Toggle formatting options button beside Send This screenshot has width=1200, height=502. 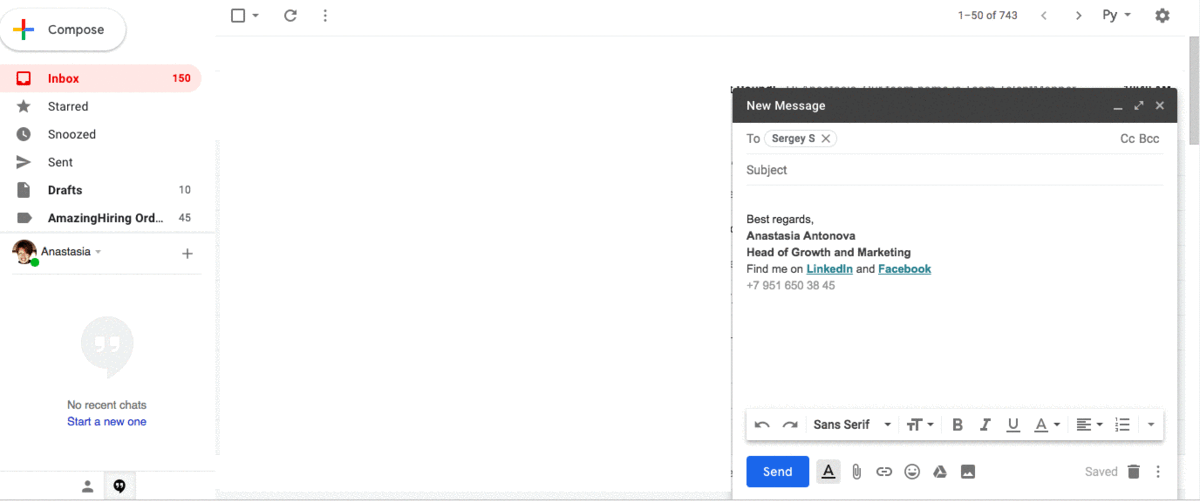[828, 472]
